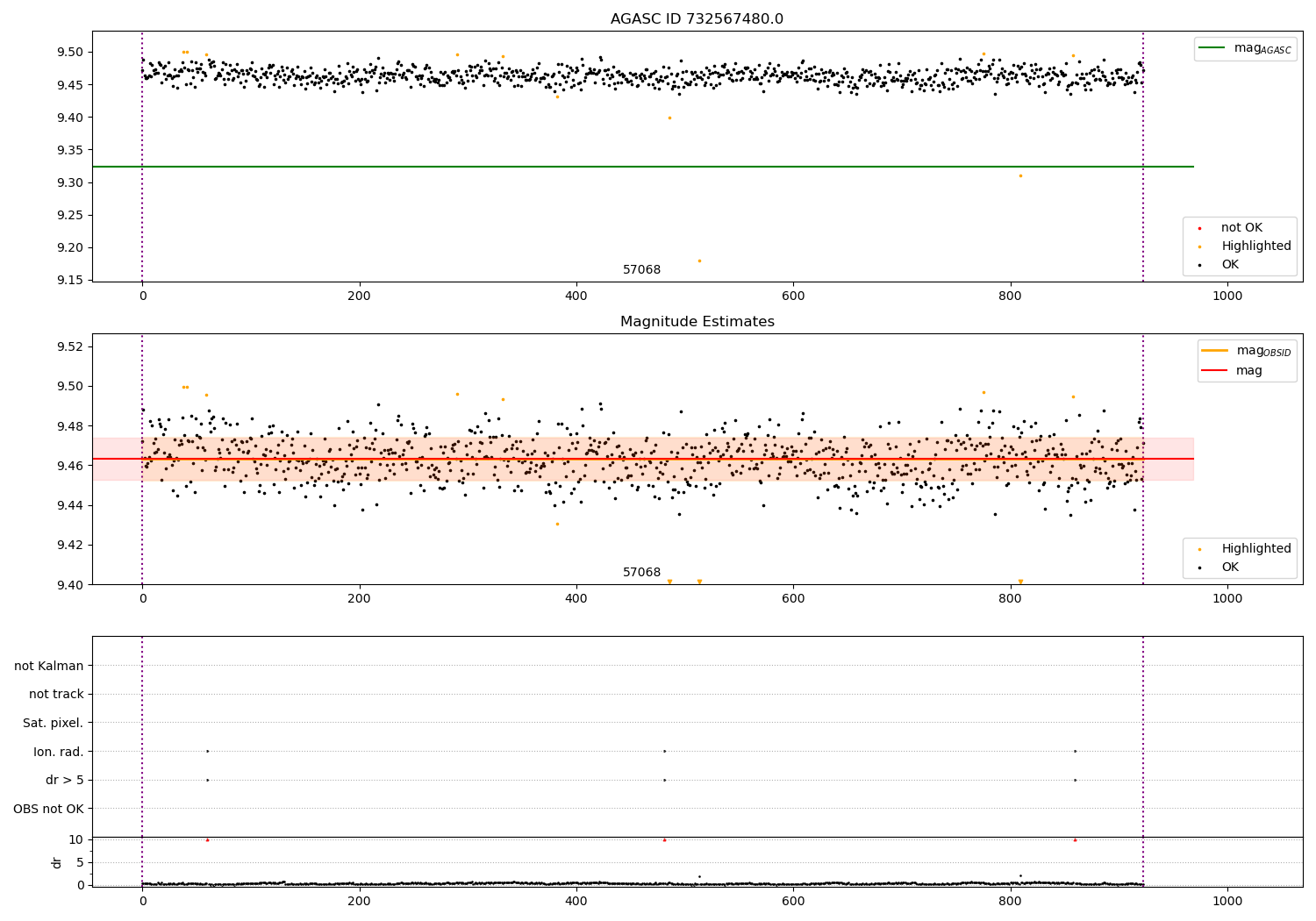Click the 57068 label in the top plot
The height and width of the screenshot is (921, 1316).
point(641,269)
